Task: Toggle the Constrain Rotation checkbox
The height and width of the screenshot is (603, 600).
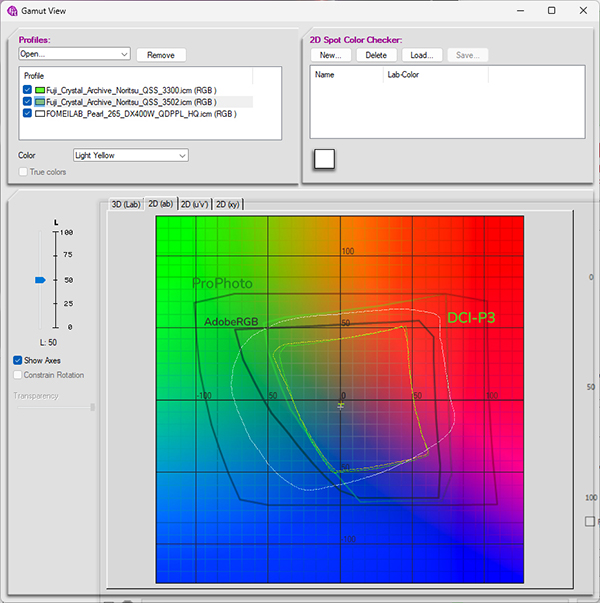Action: [17, 375]
